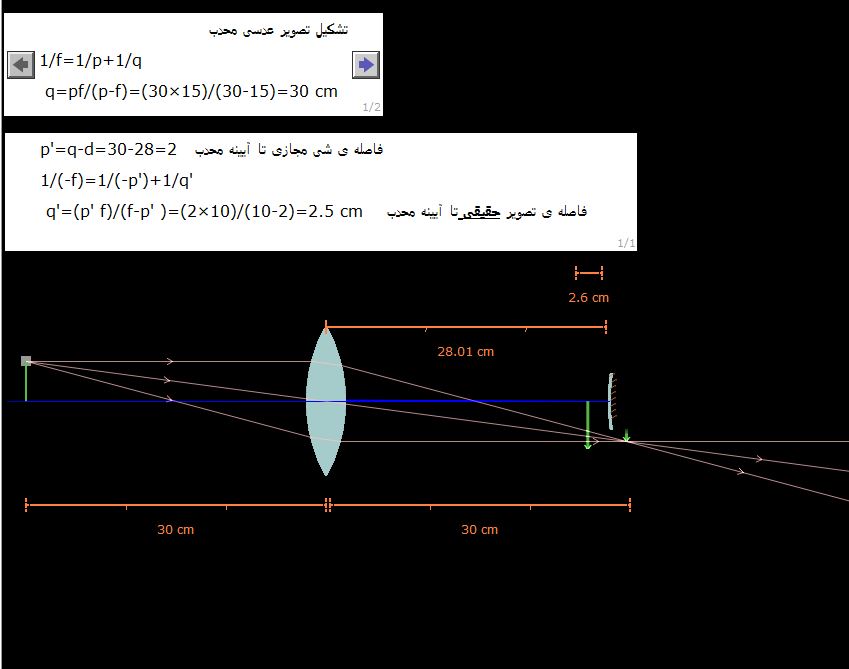Click the 2.6 cm measurement label

click(x=588, y=297)
